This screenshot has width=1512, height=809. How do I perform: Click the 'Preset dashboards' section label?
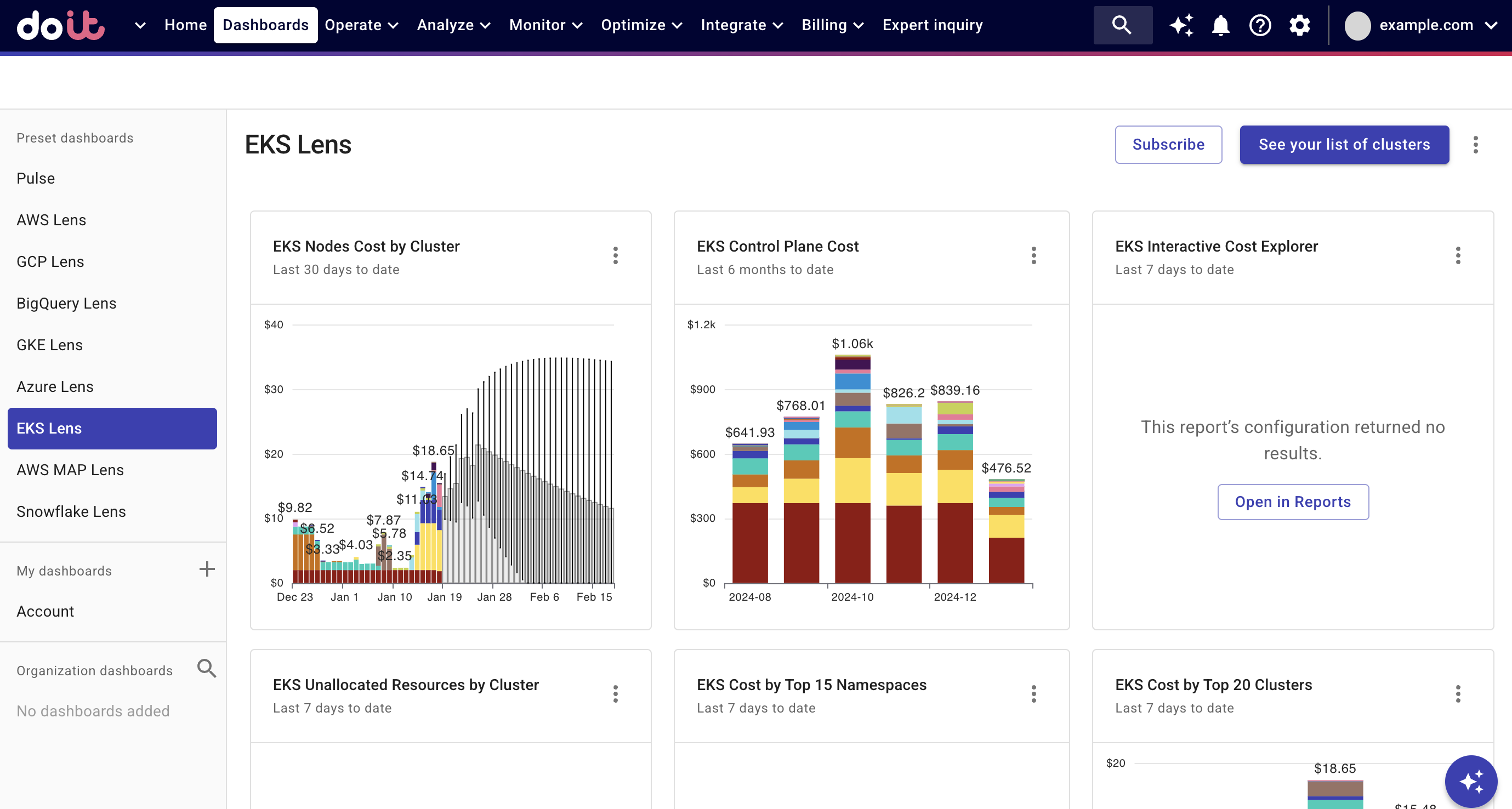[75, 138]
